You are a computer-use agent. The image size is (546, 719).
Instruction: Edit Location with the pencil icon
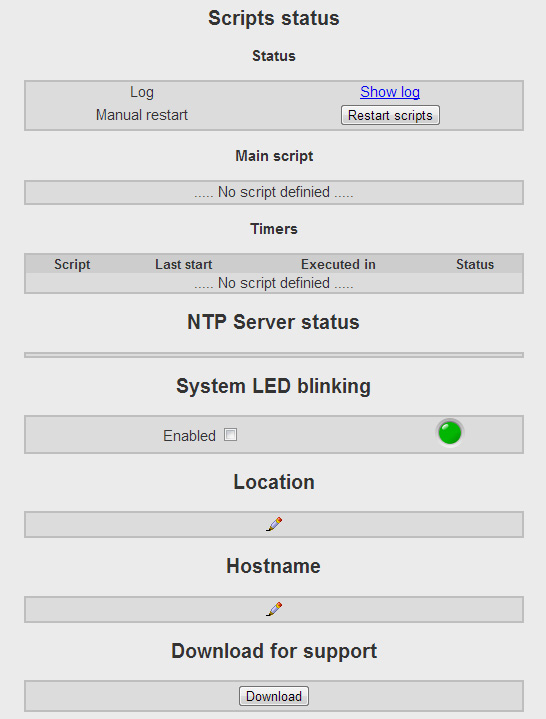274,524
